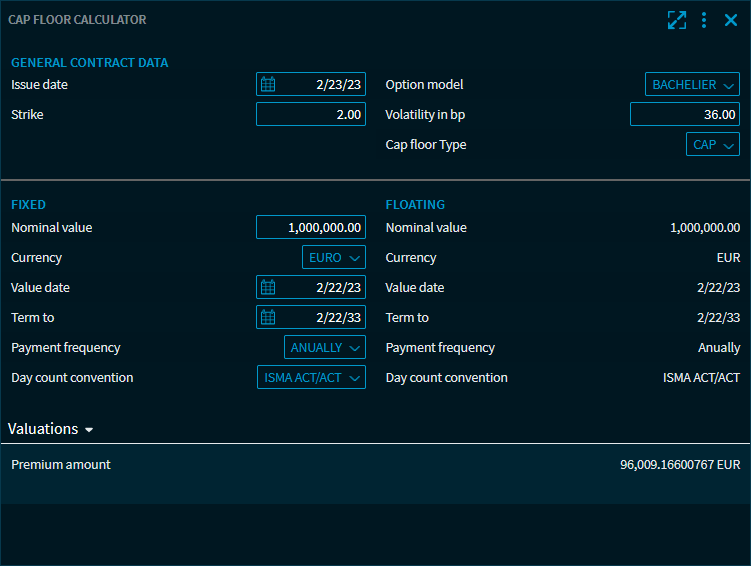Viewport: 751px width, 566px height.
Task: Click the Issue date text 2/23/23
Action: (338, 85)
